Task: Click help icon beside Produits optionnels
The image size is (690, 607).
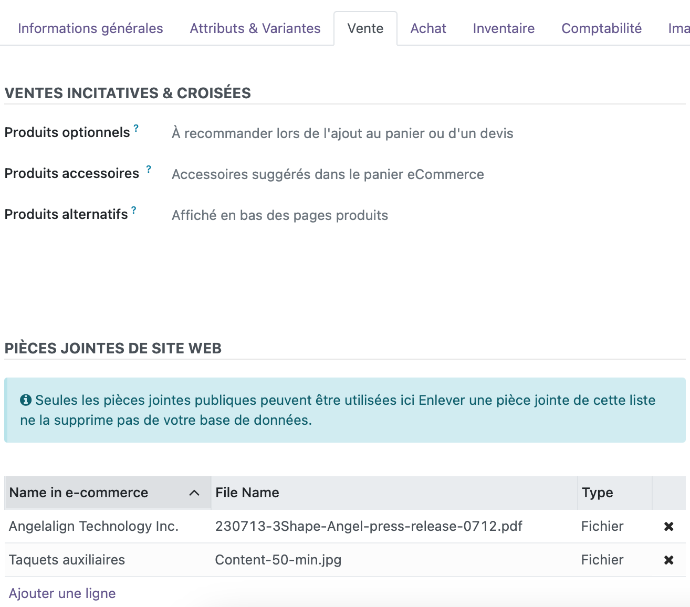Action: (136, 129)
